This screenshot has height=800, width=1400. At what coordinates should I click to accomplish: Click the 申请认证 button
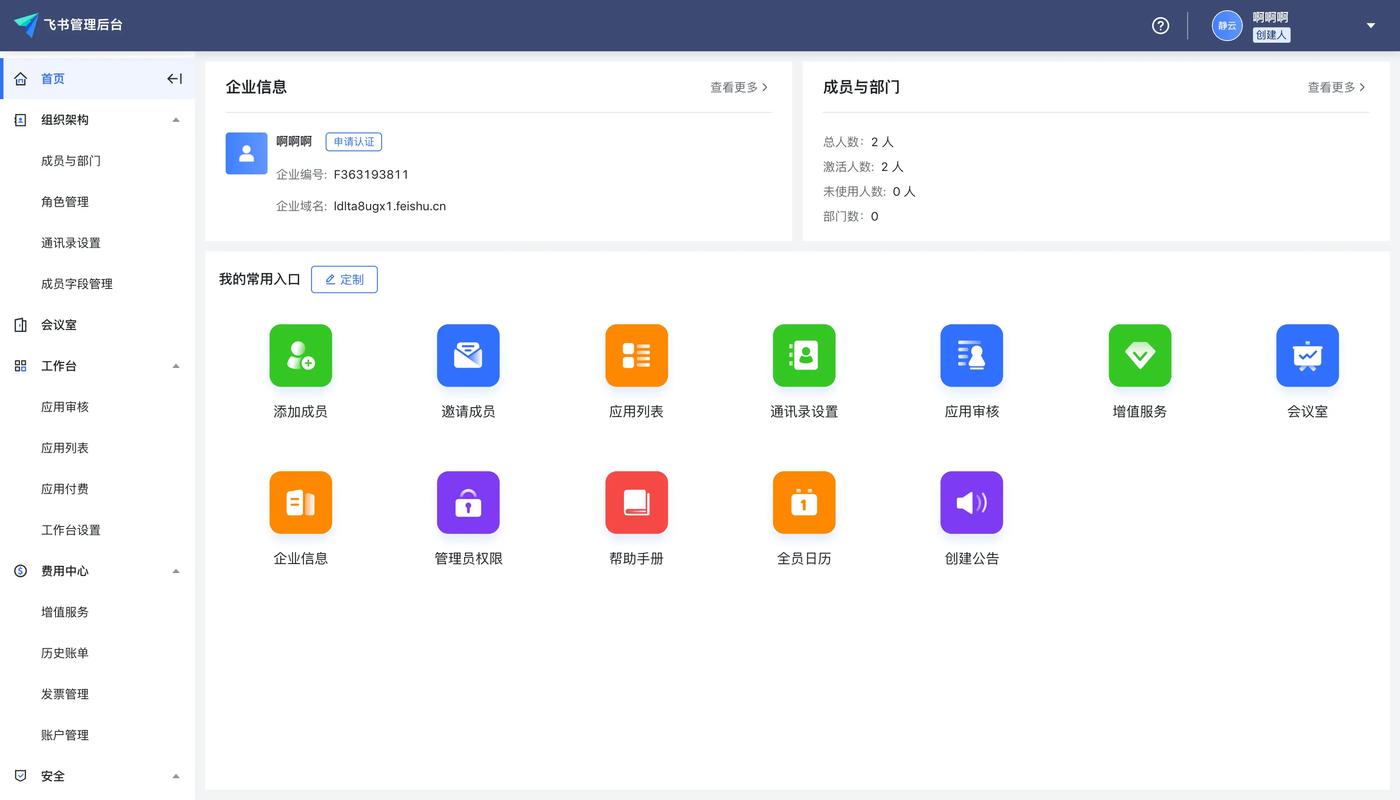(x=354, y=141)
